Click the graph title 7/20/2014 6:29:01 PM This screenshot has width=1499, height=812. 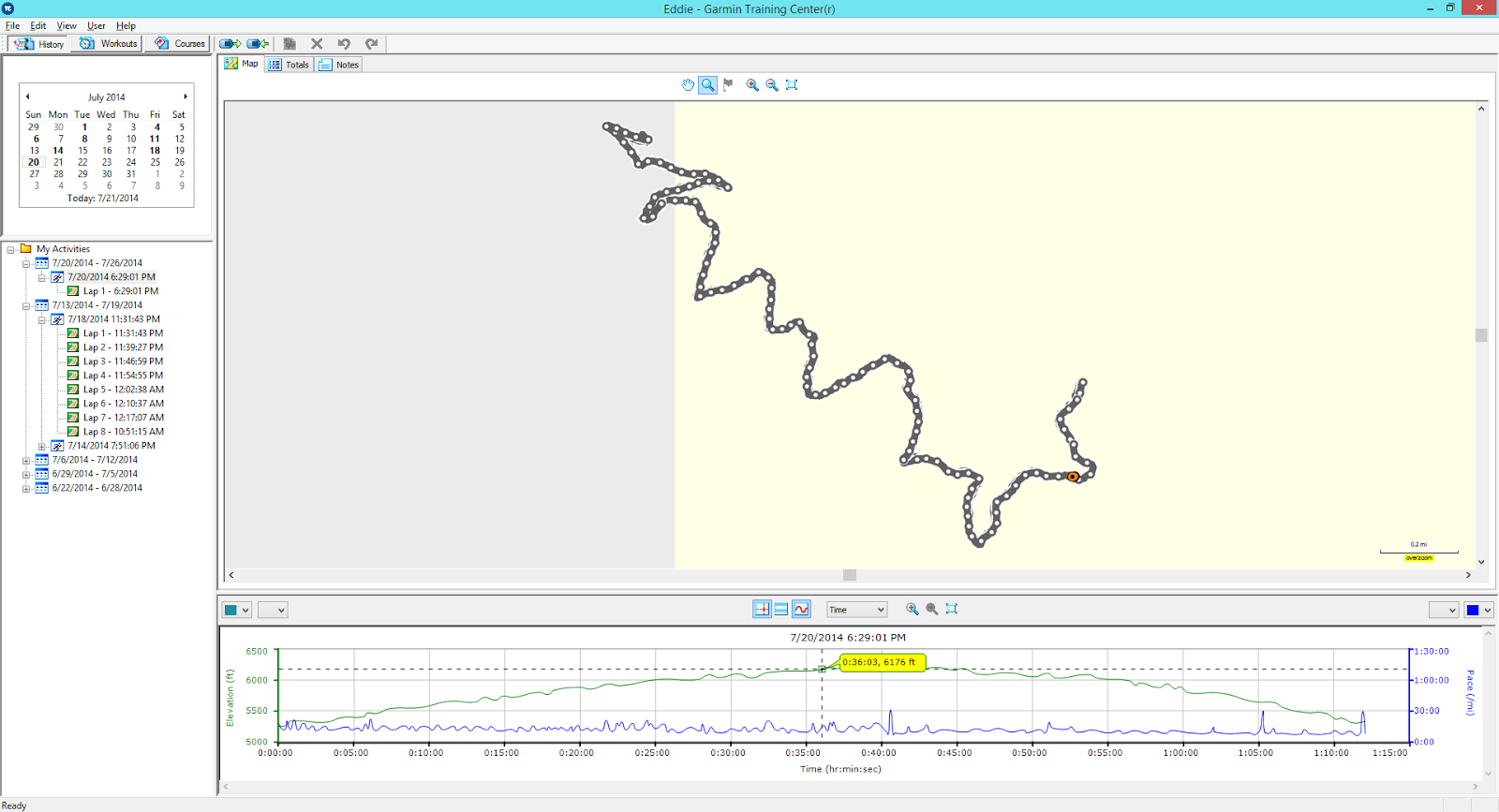coord(848,638)
